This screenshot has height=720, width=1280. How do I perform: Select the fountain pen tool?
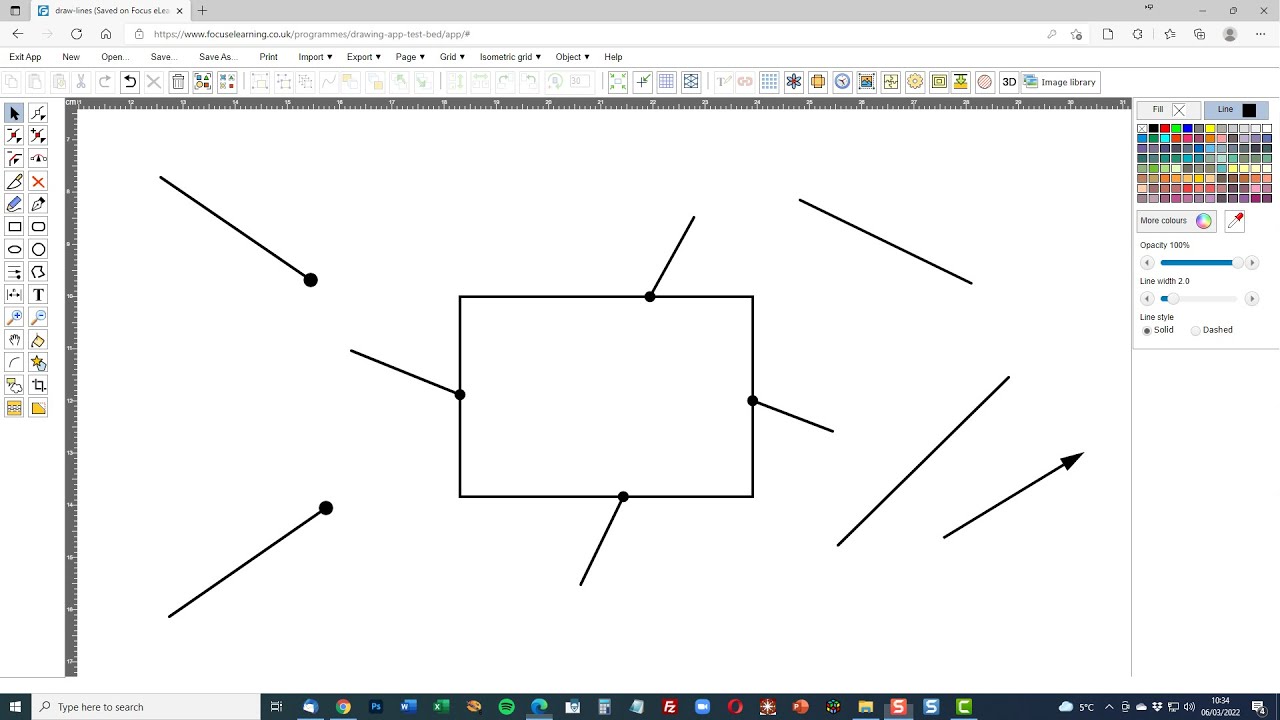(x=38, y=204)
